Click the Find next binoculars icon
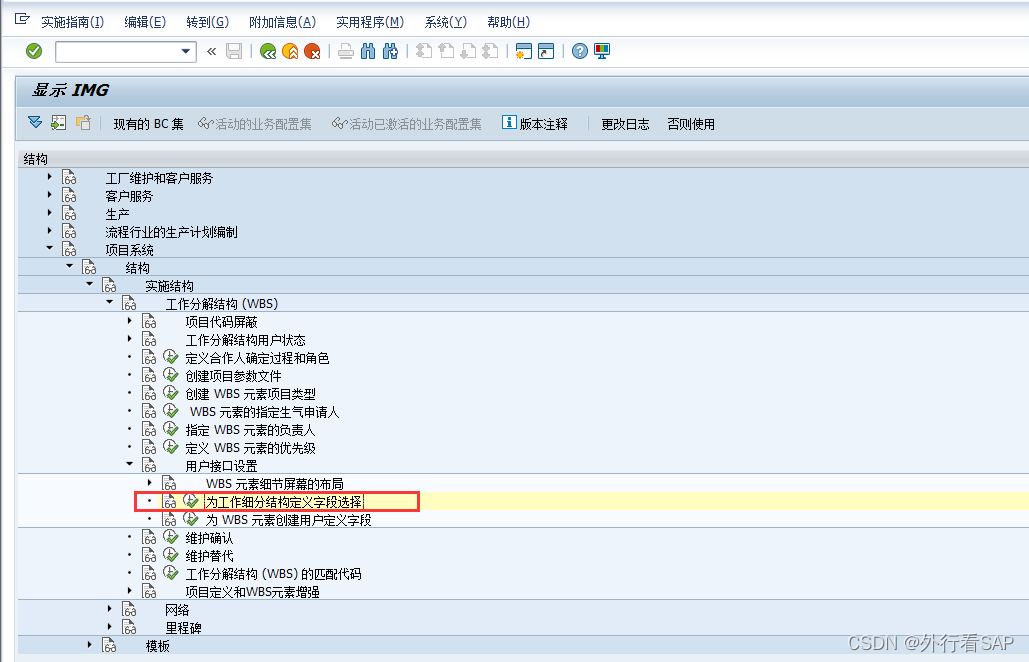Viewport: 1029px width, 662px height. point(390,51)
